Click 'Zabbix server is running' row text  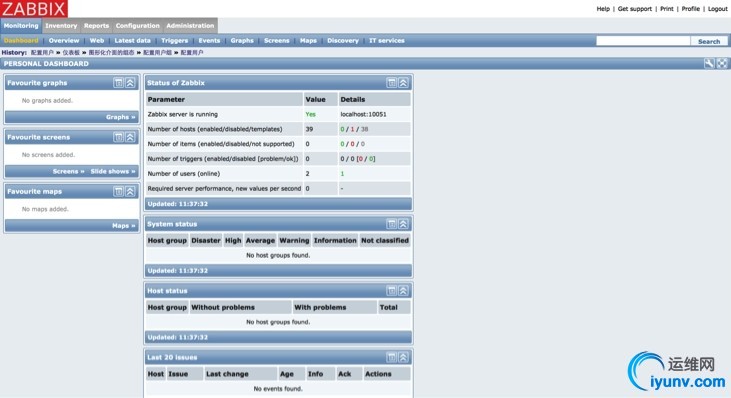click(182, 114)
